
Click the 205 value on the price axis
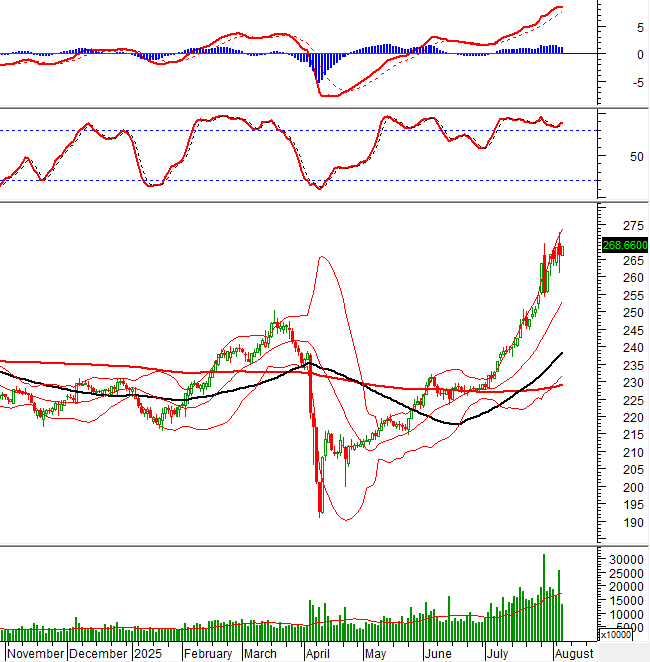coord(634,470)
